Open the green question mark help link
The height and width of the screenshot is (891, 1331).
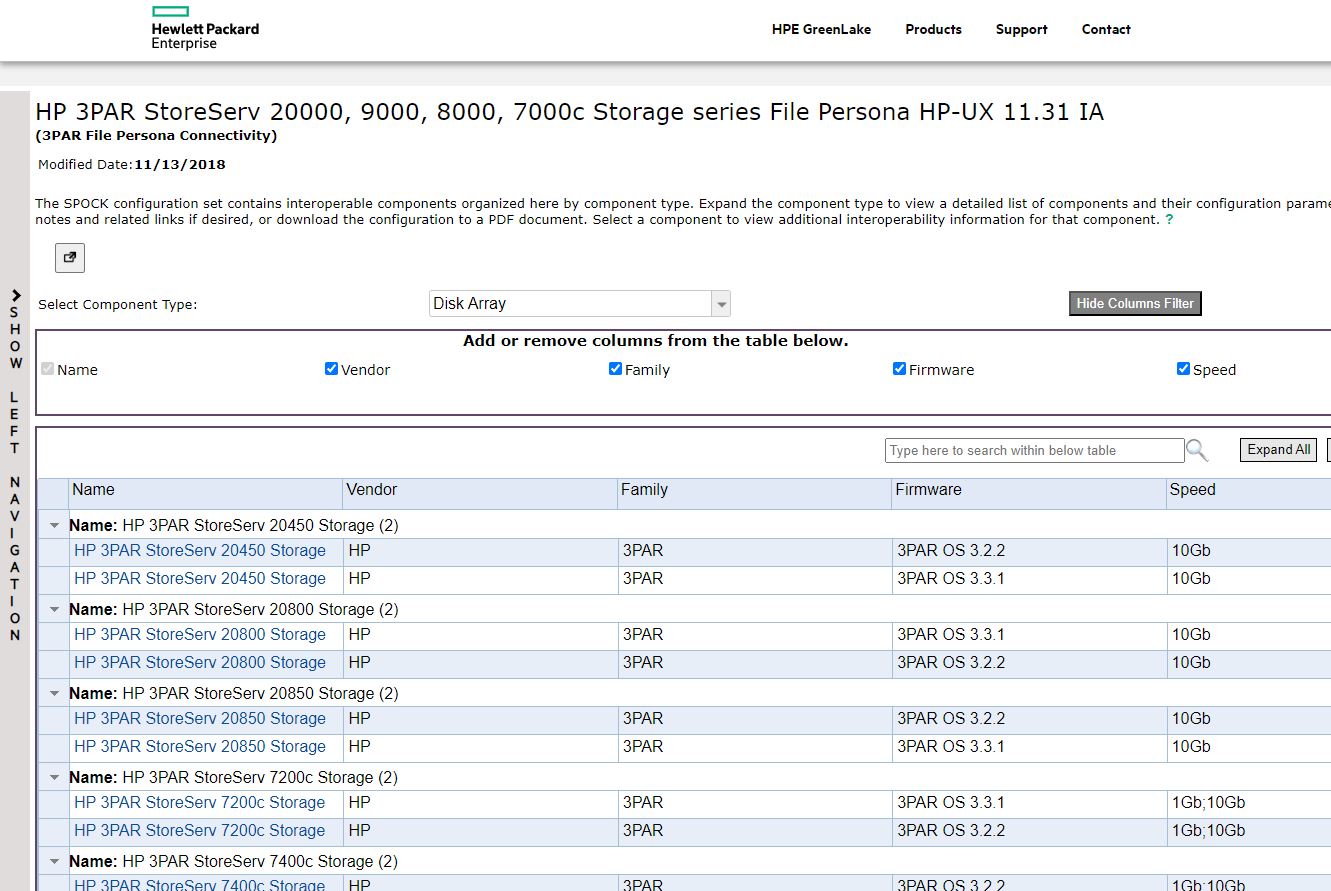1169,220
